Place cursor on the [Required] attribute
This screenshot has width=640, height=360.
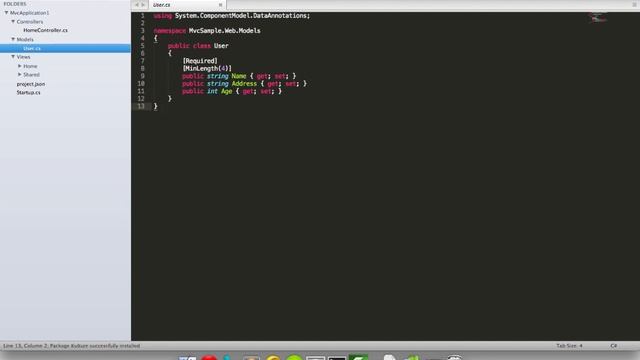200,61
